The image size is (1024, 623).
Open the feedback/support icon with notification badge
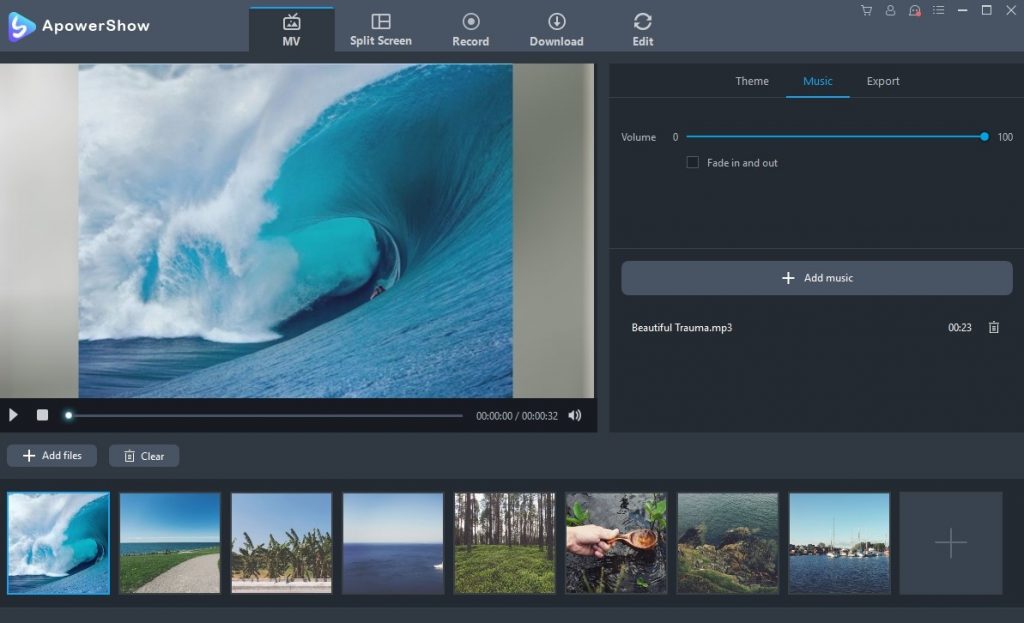click(x=915, y=11)
